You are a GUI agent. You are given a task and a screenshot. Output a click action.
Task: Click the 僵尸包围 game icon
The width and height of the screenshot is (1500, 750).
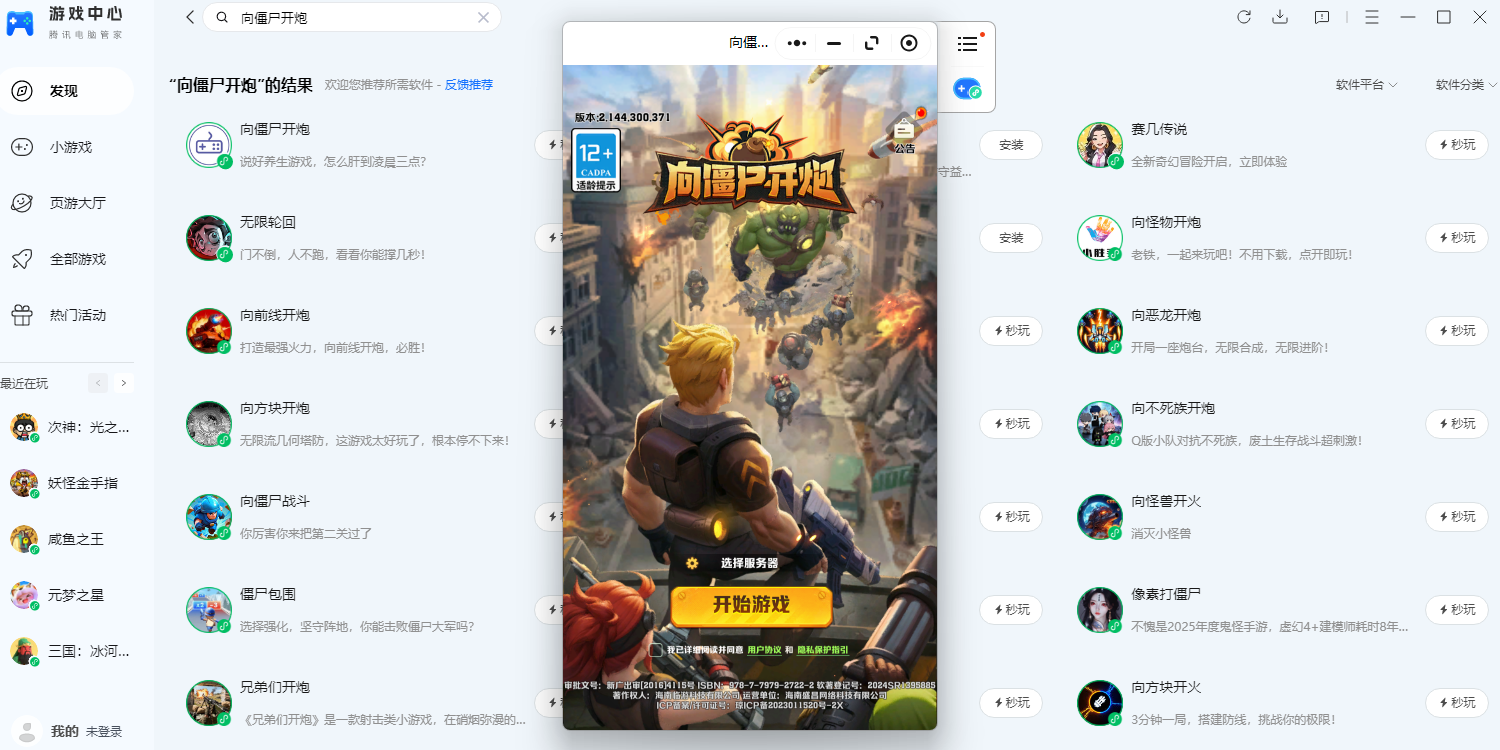[209, 610]
